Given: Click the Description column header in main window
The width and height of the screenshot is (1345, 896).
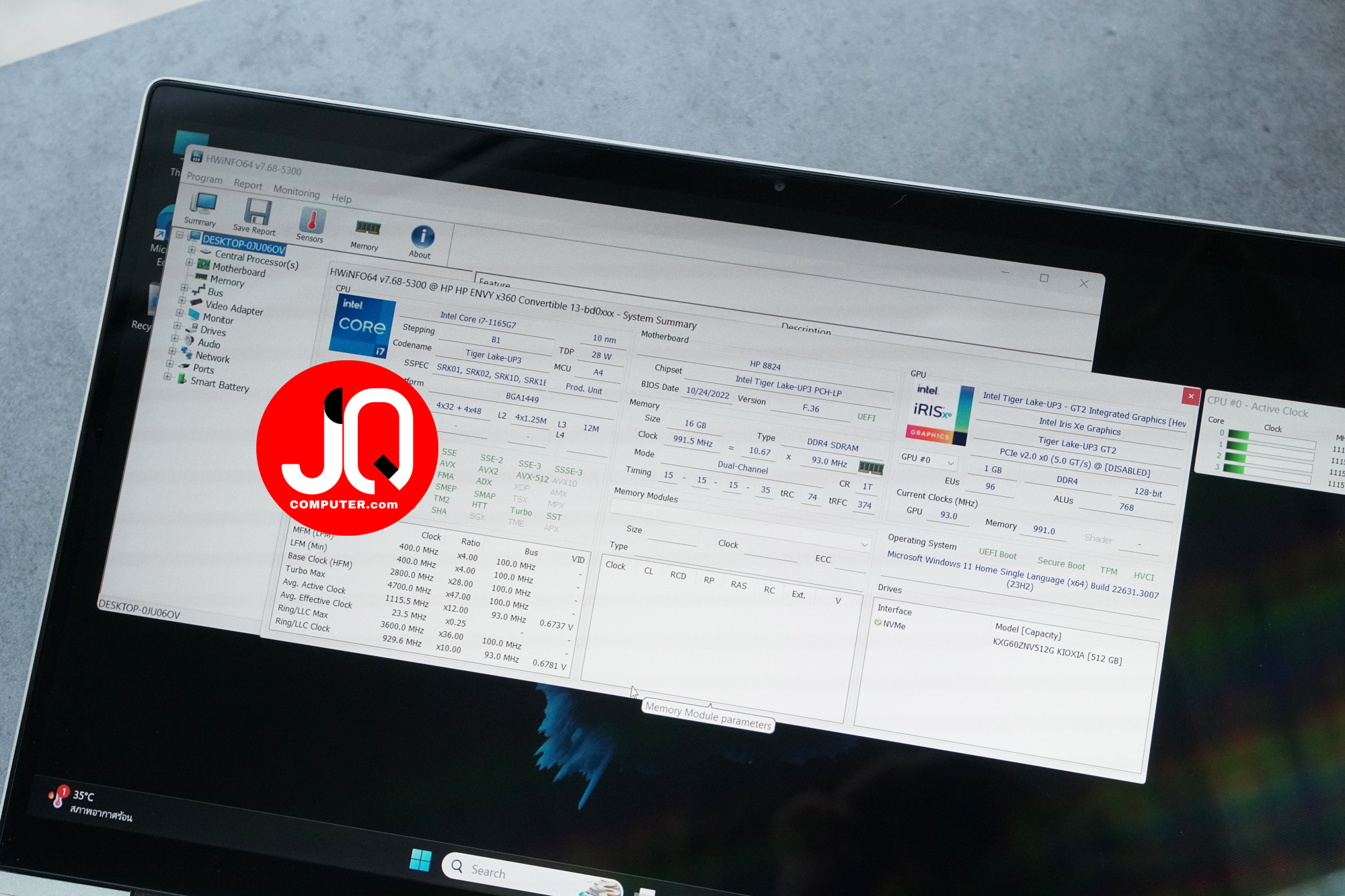Looking at the screenshot, I should (806, 329).
